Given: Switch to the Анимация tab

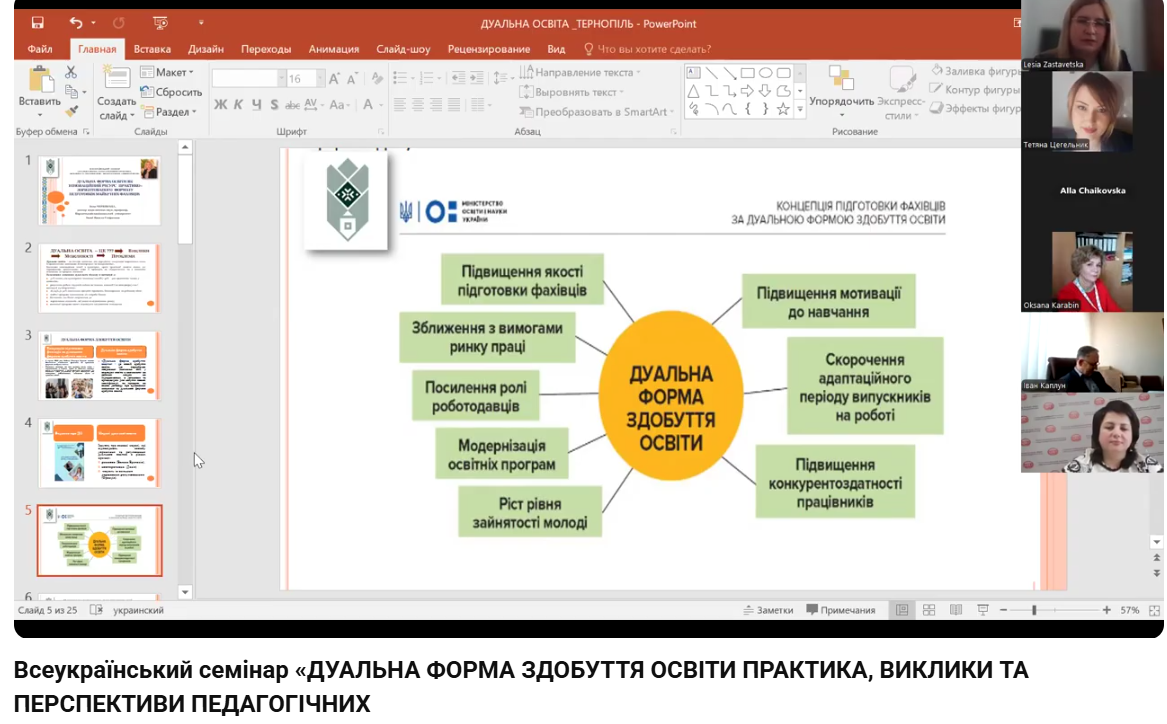Looking at the screenshot, I should point(333,49).
